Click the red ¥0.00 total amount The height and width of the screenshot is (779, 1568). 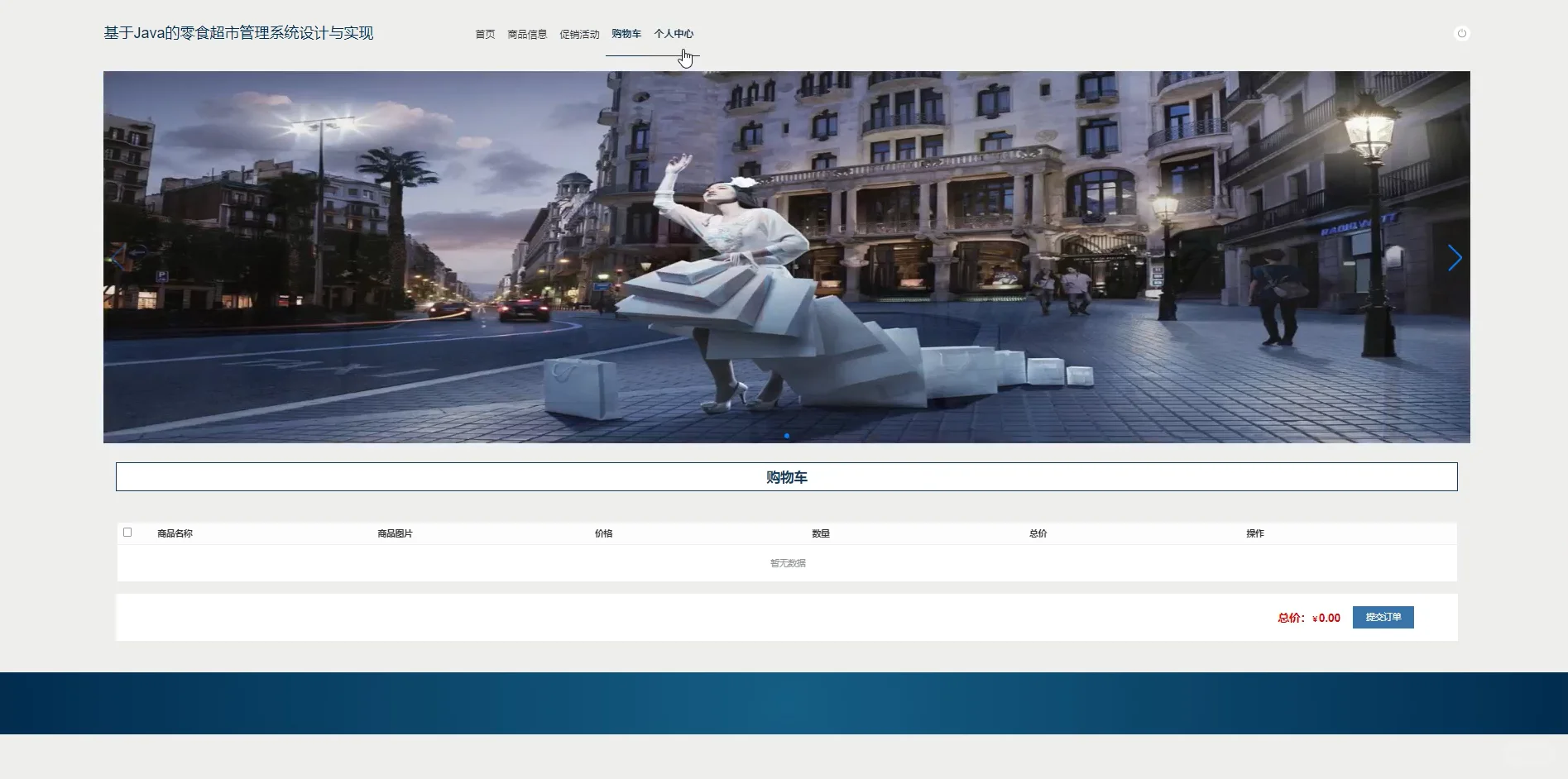click(x=1326, y=618)
